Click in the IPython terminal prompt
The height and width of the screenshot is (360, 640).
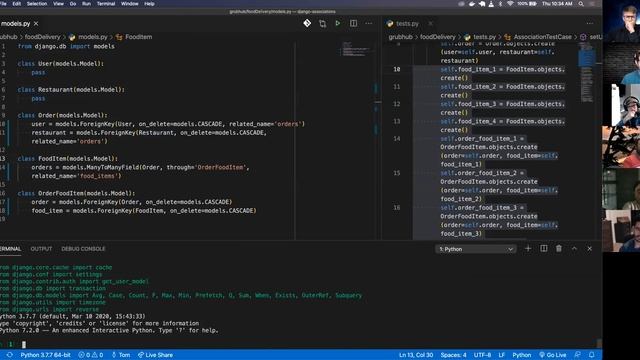(24, 344)
